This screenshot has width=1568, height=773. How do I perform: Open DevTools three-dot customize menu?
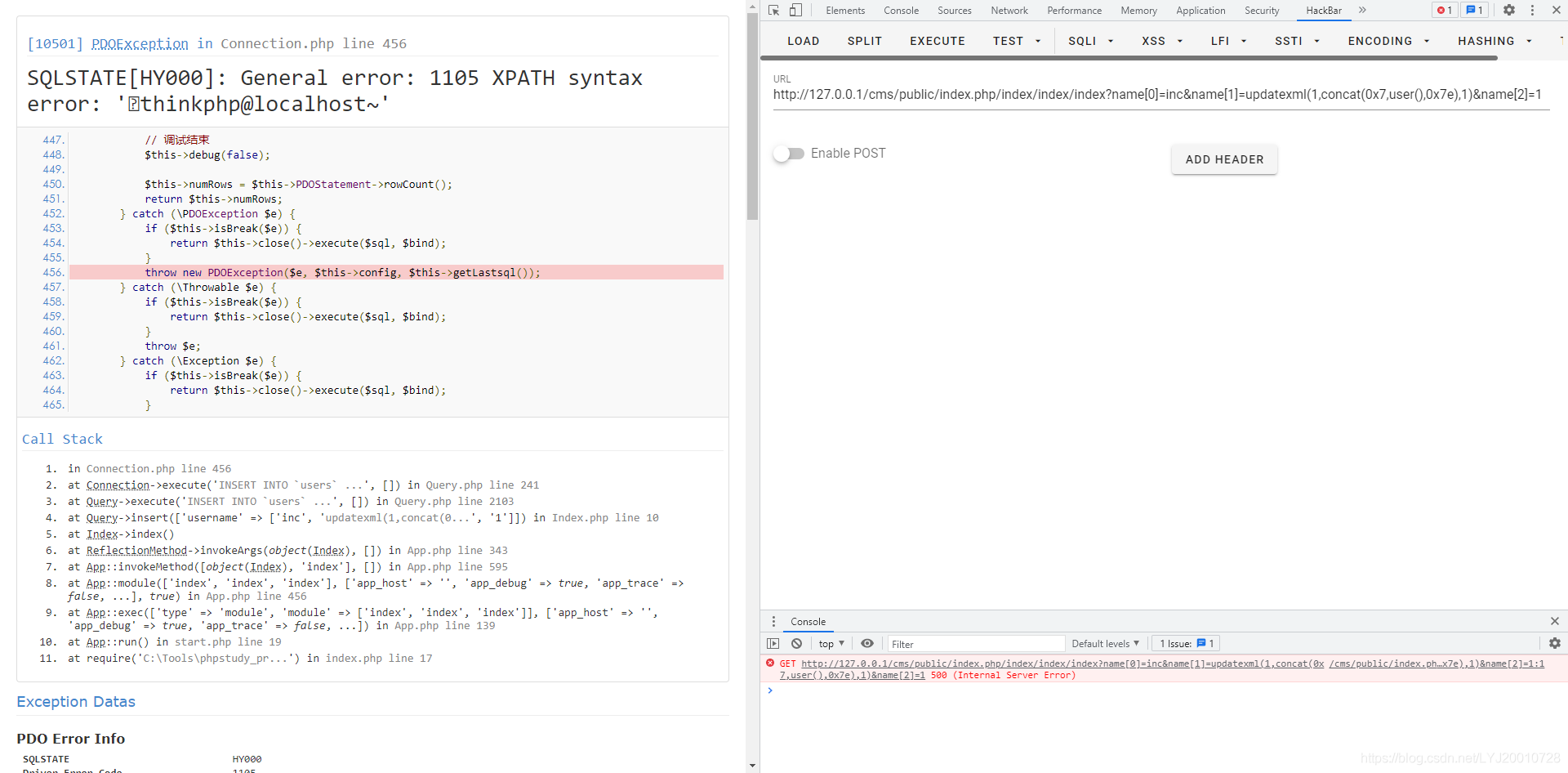[x=1533, y=11]
